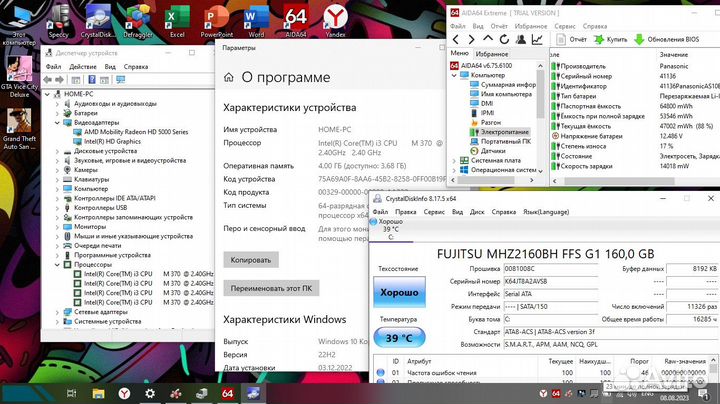
Task: Open the AIDA64 graph chart icon
Action: click(537, 39)
